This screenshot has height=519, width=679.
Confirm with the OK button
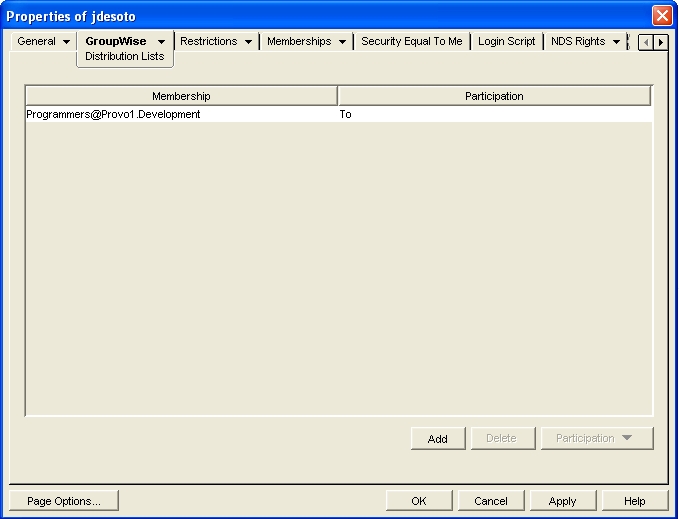pos(419,501)
